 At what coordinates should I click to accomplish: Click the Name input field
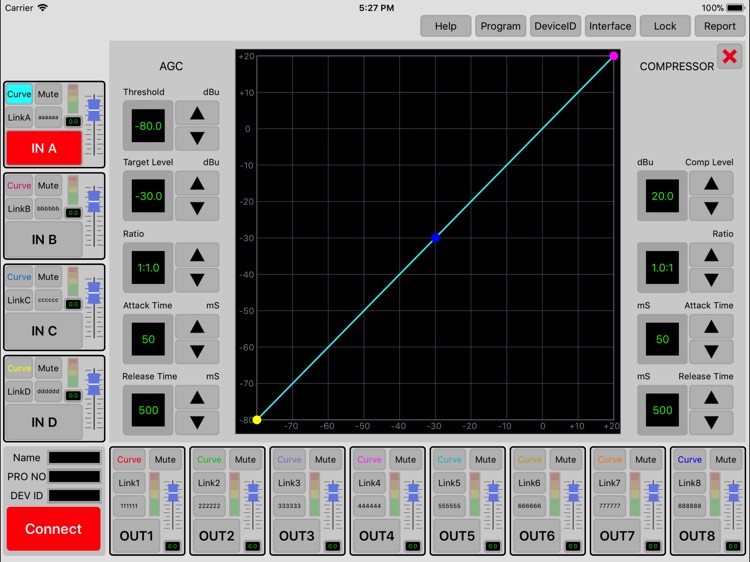pyautogui.click(x=75, y=458)
